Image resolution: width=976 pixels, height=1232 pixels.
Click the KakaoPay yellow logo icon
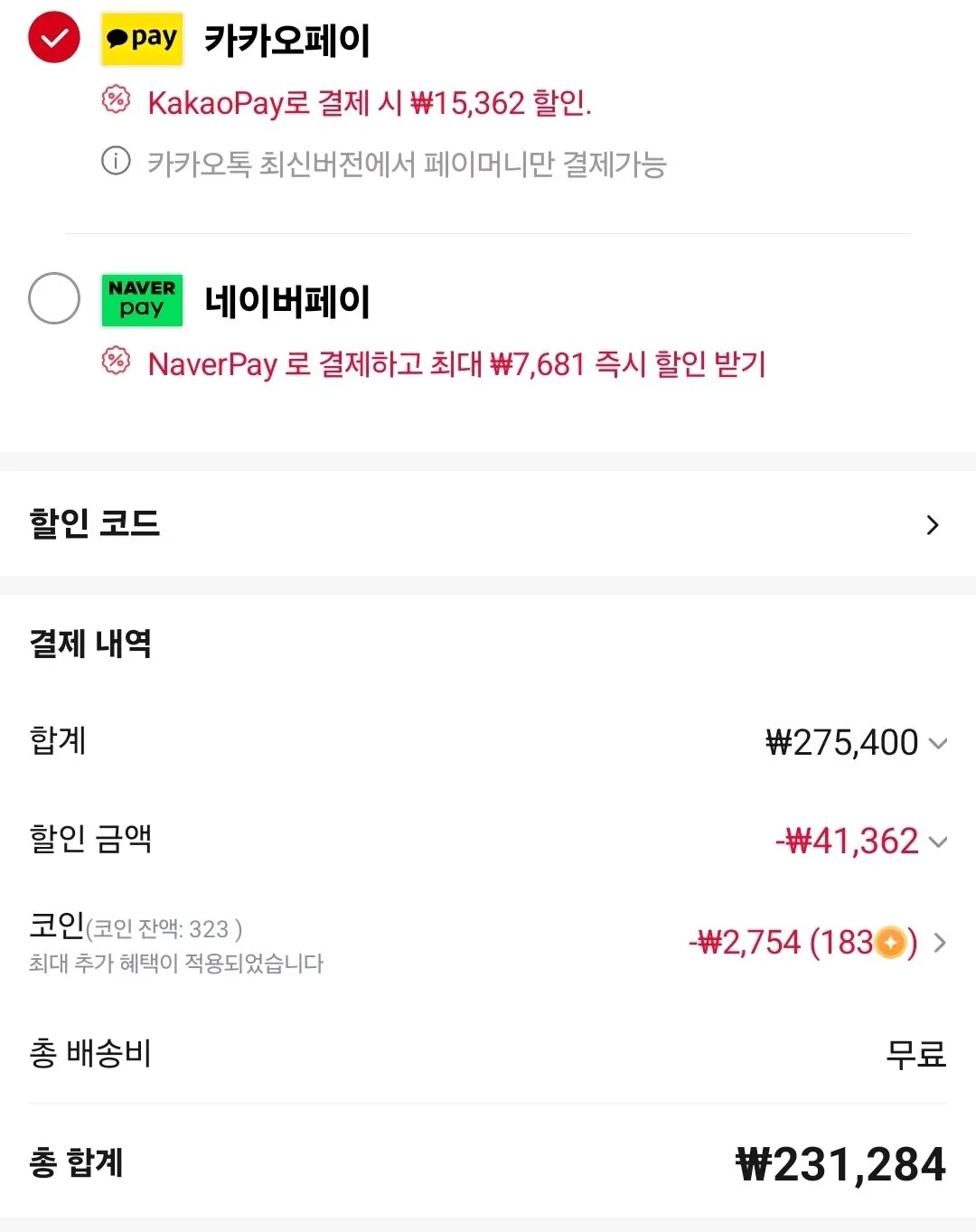coord(142,39)
